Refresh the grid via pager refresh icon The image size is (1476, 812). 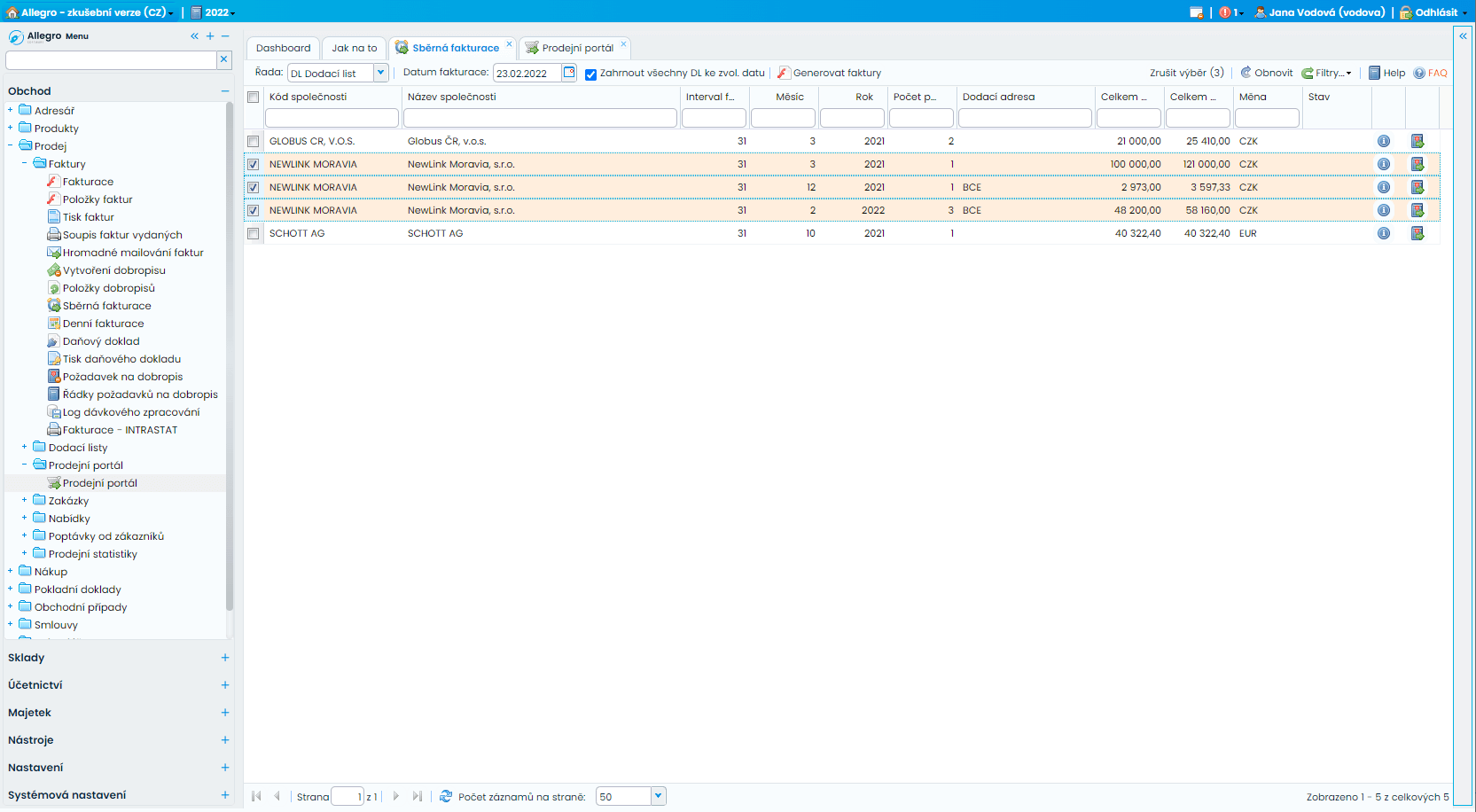[x=446, y=796]
